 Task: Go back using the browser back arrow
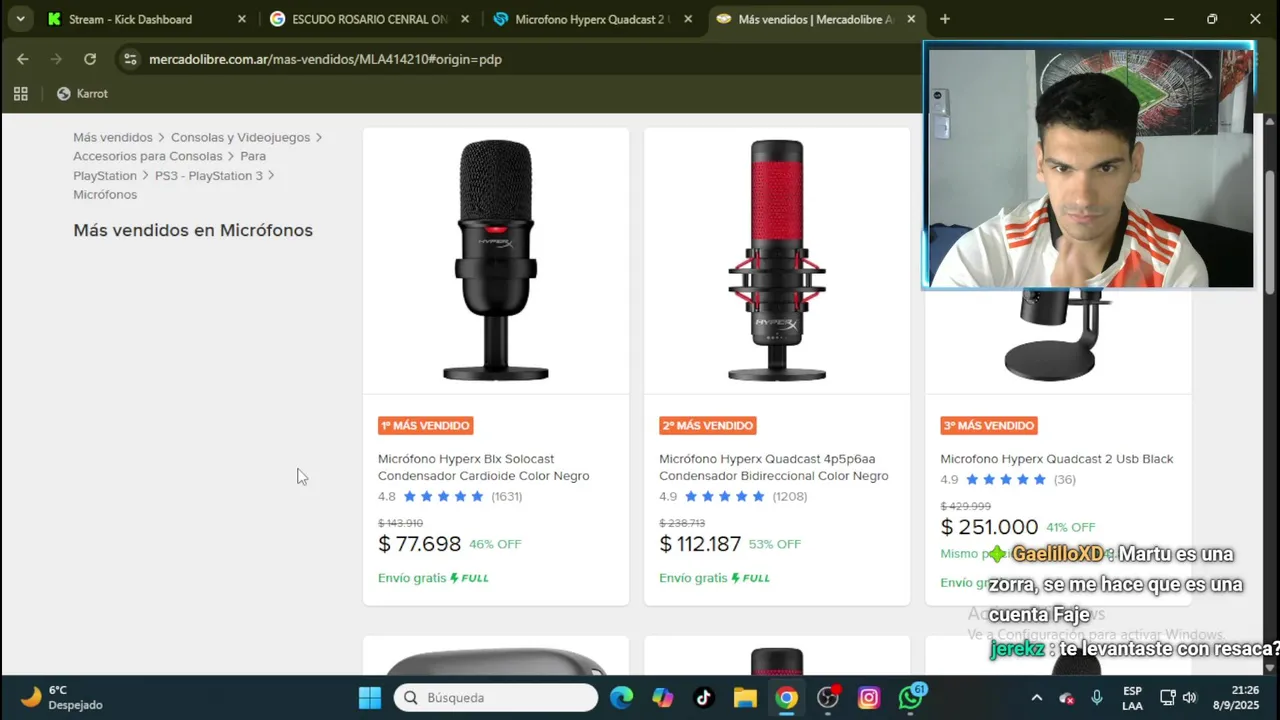23,59
